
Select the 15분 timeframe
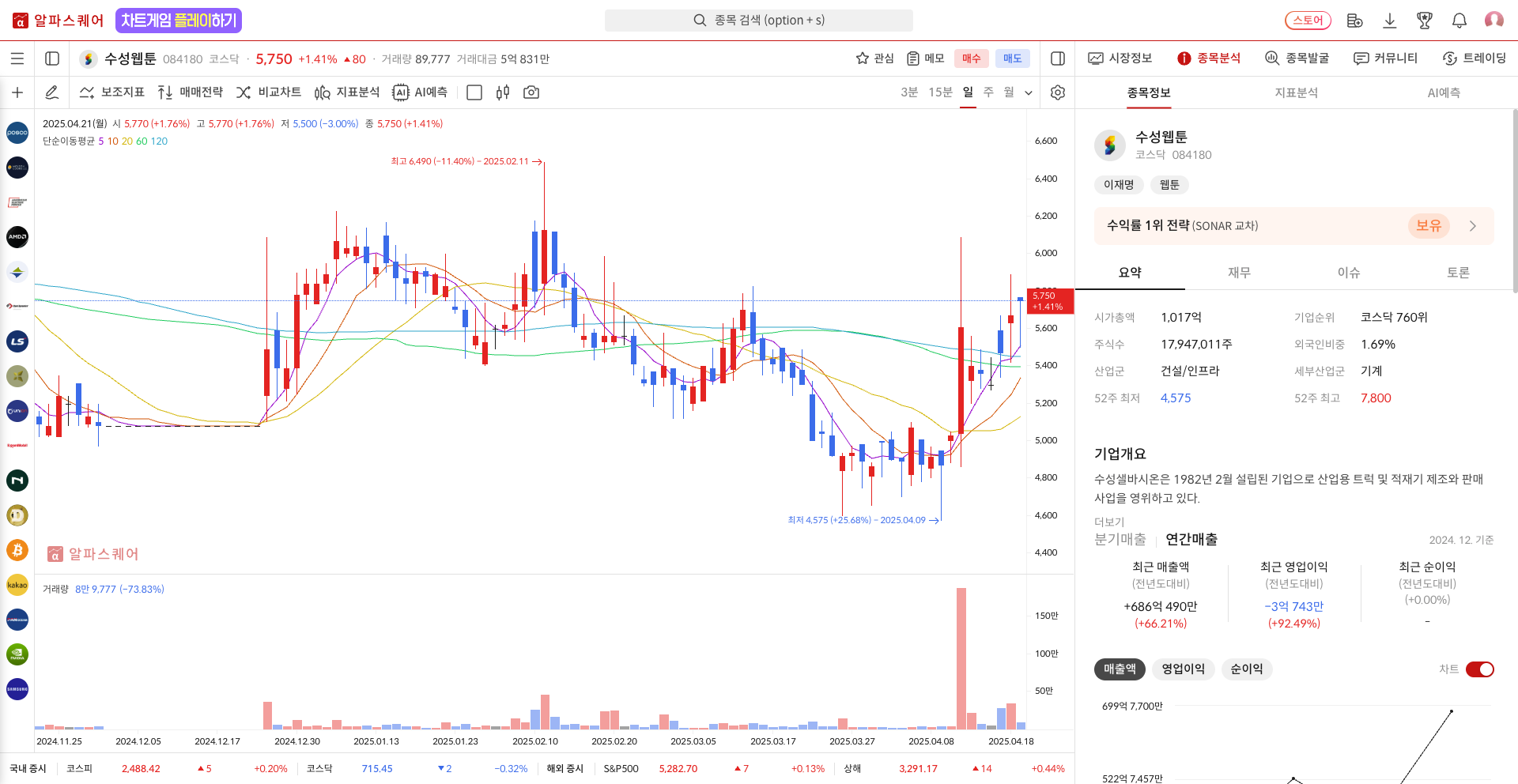click(940, 92)
